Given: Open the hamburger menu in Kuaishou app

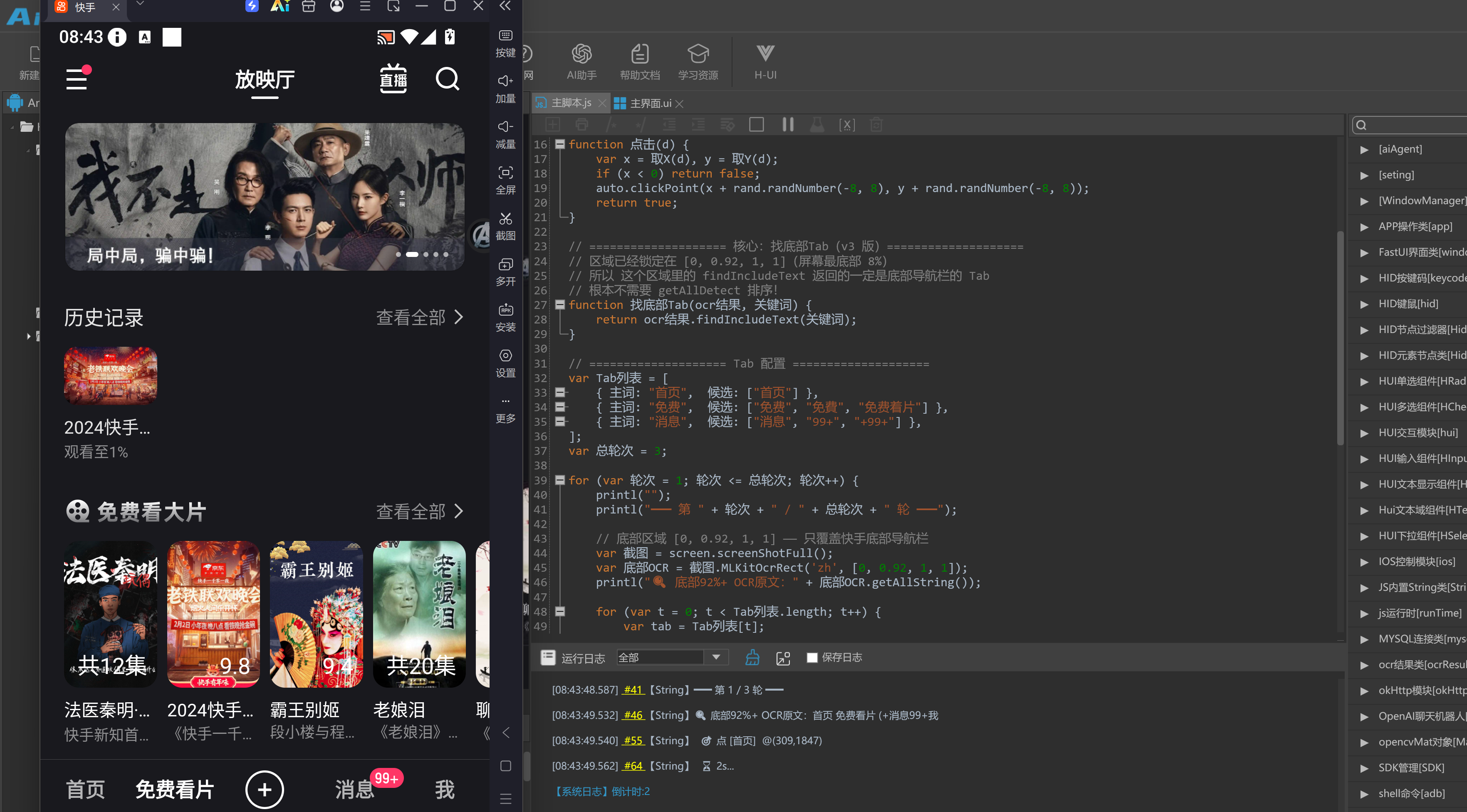Looking at the screenshot, I should click(x=77, y=78).
